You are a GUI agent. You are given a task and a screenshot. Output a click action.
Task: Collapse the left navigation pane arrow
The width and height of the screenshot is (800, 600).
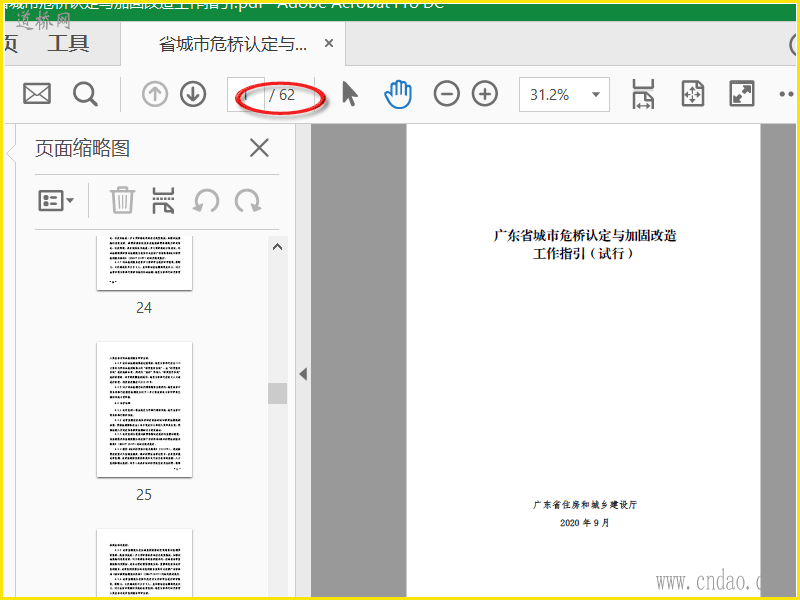[303, 374]
